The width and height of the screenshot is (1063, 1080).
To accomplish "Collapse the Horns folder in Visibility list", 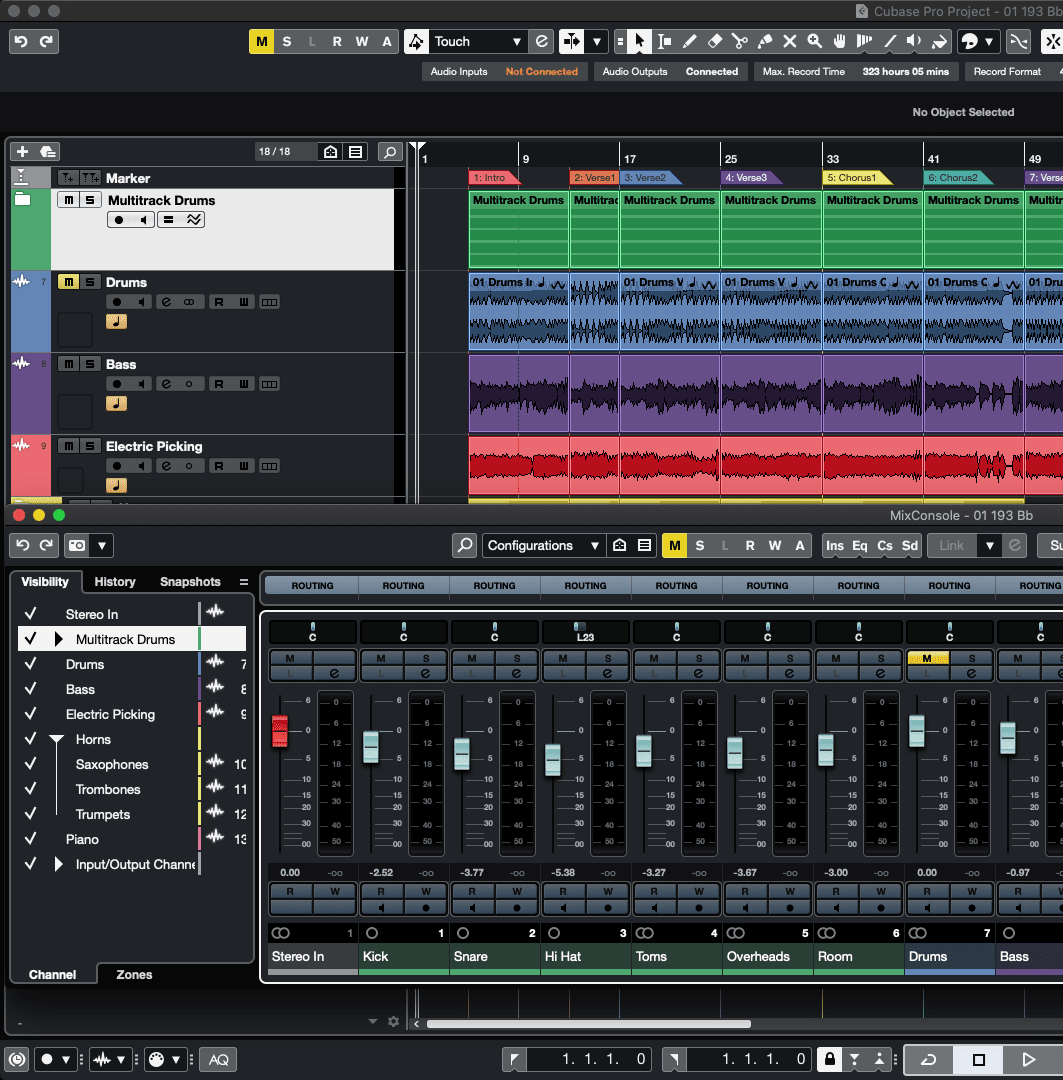I will (x=57, y=739).
